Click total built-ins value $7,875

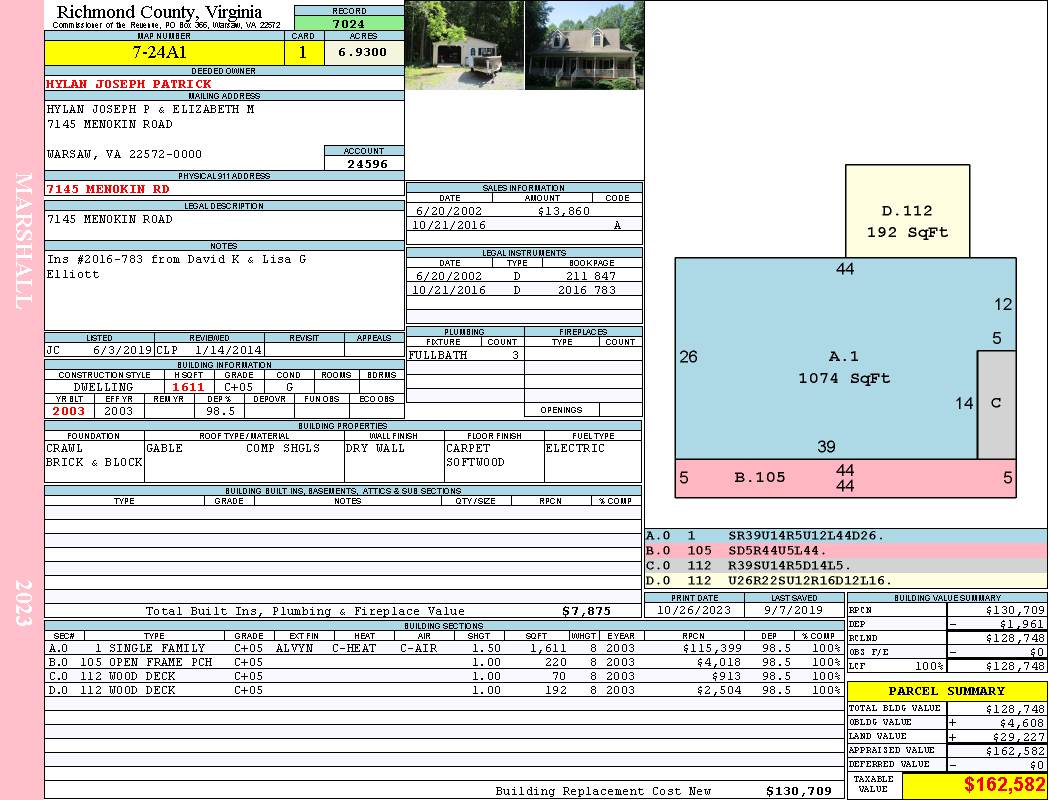587,611
